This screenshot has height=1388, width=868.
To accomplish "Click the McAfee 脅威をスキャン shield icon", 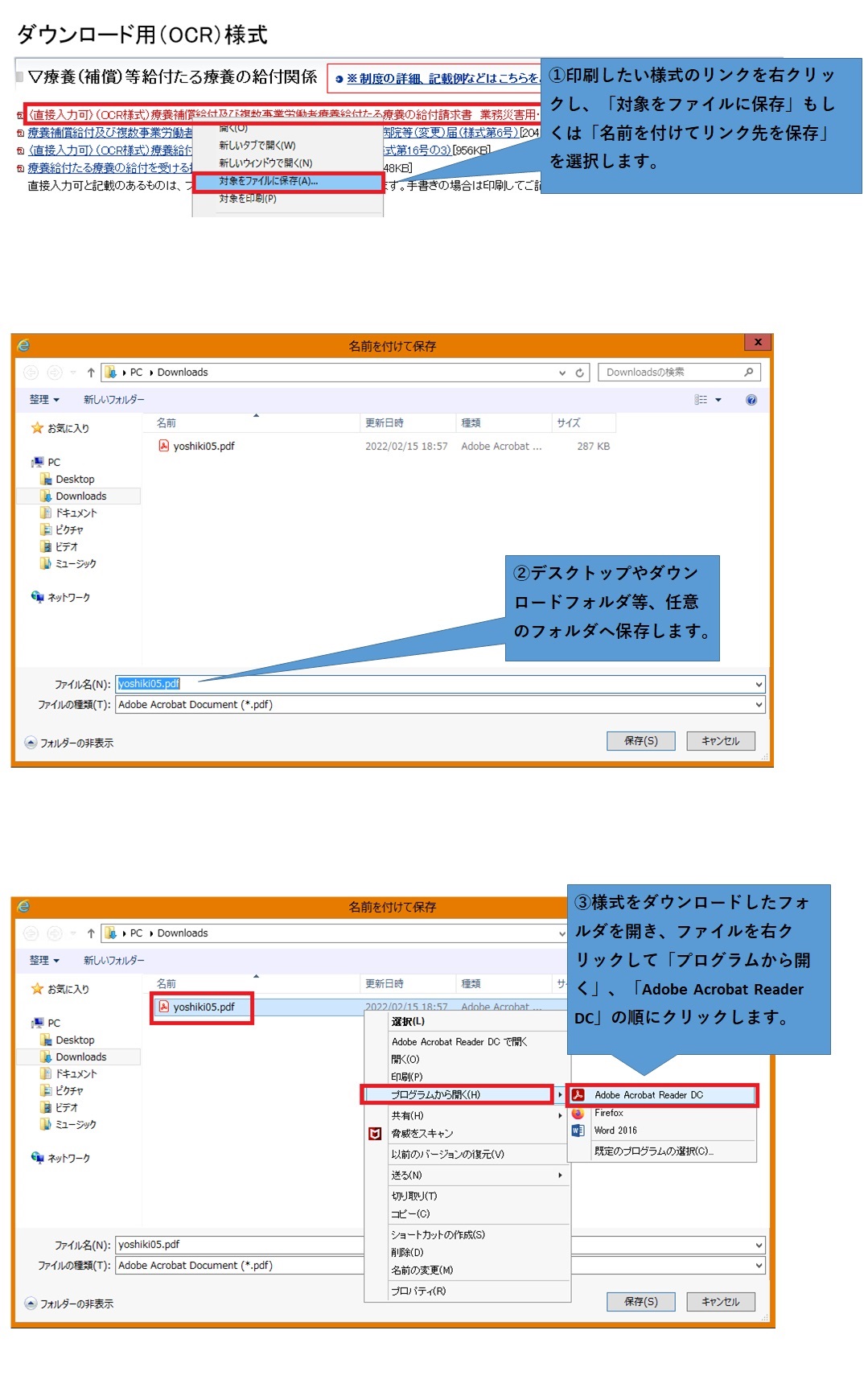I will [x=375, y=1134].
